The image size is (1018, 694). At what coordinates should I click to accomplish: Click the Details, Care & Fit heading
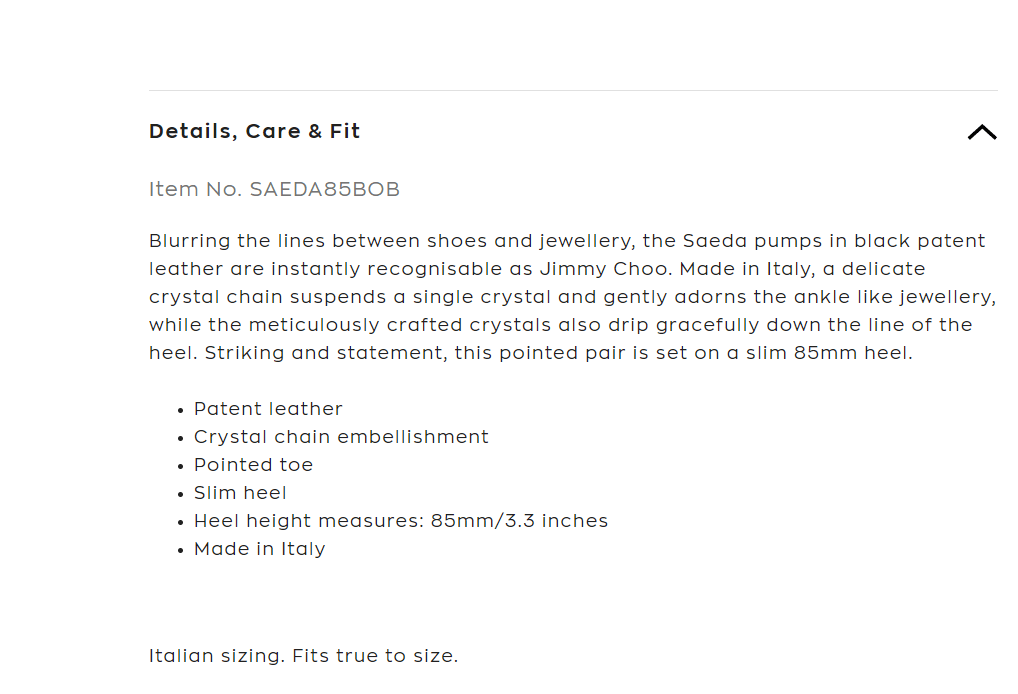tap(254, 132)
